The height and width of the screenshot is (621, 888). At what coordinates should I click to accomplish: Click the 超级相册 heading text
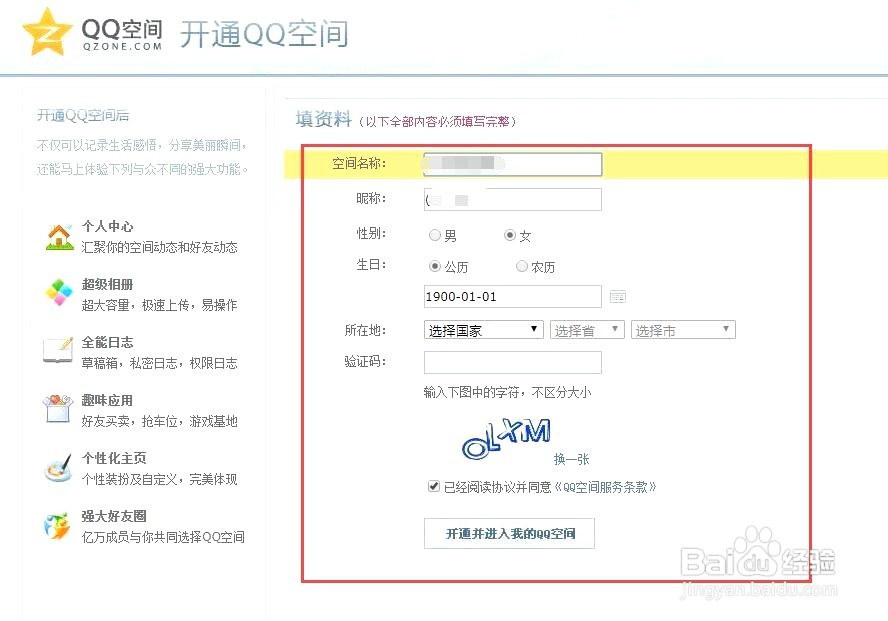coord(108,284)
